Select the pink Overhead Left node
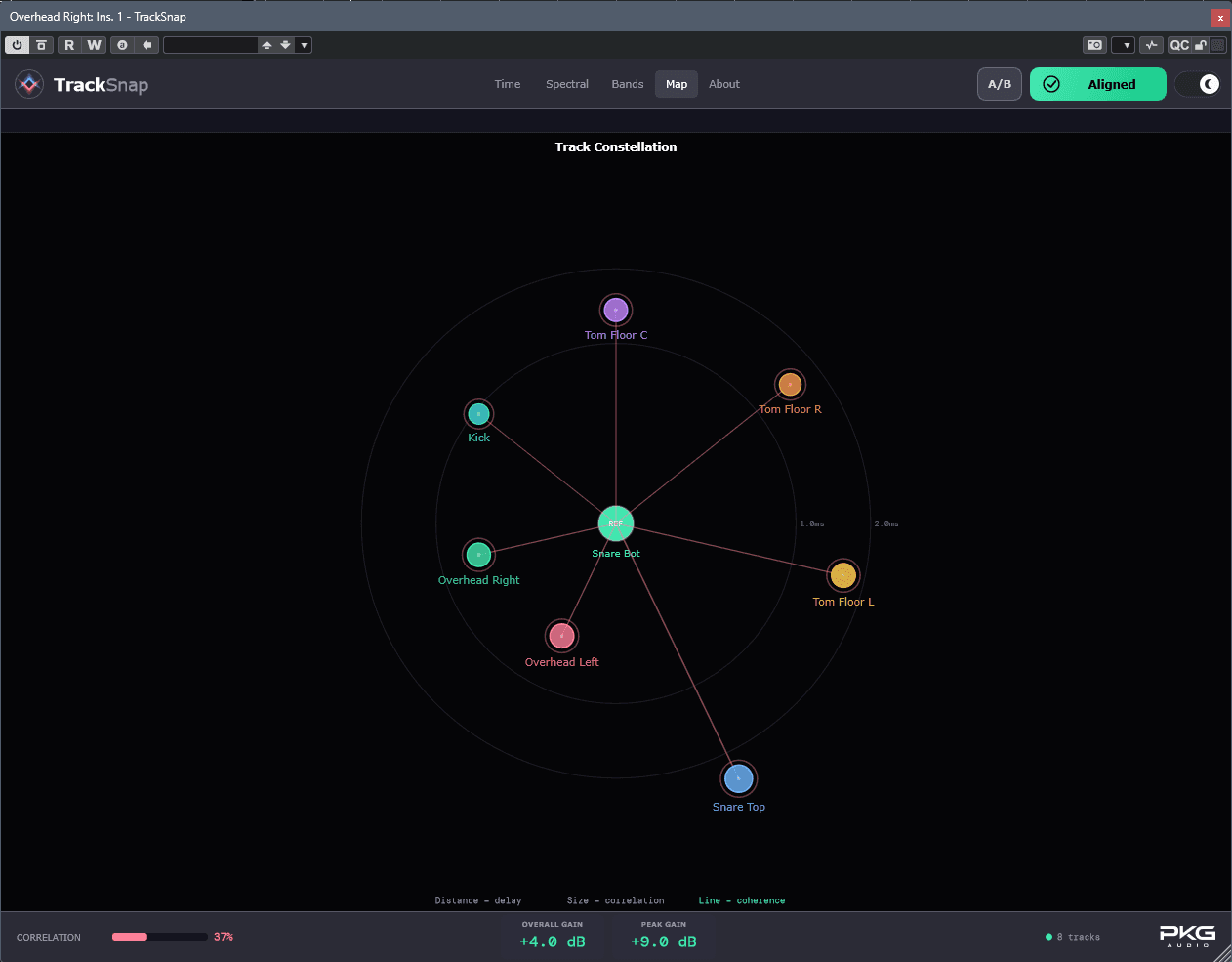1232x962 pixels. pyautogui.click(x=561, y=636)
